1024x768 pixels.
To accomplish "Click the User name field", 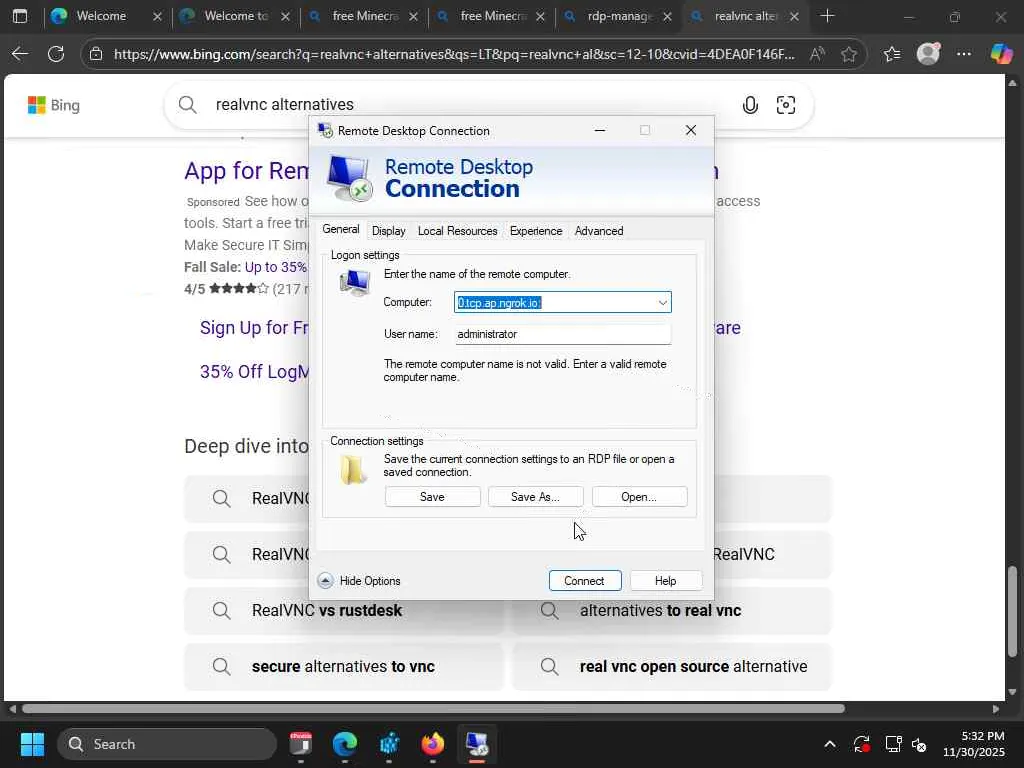I will click(x=562, y=334).
